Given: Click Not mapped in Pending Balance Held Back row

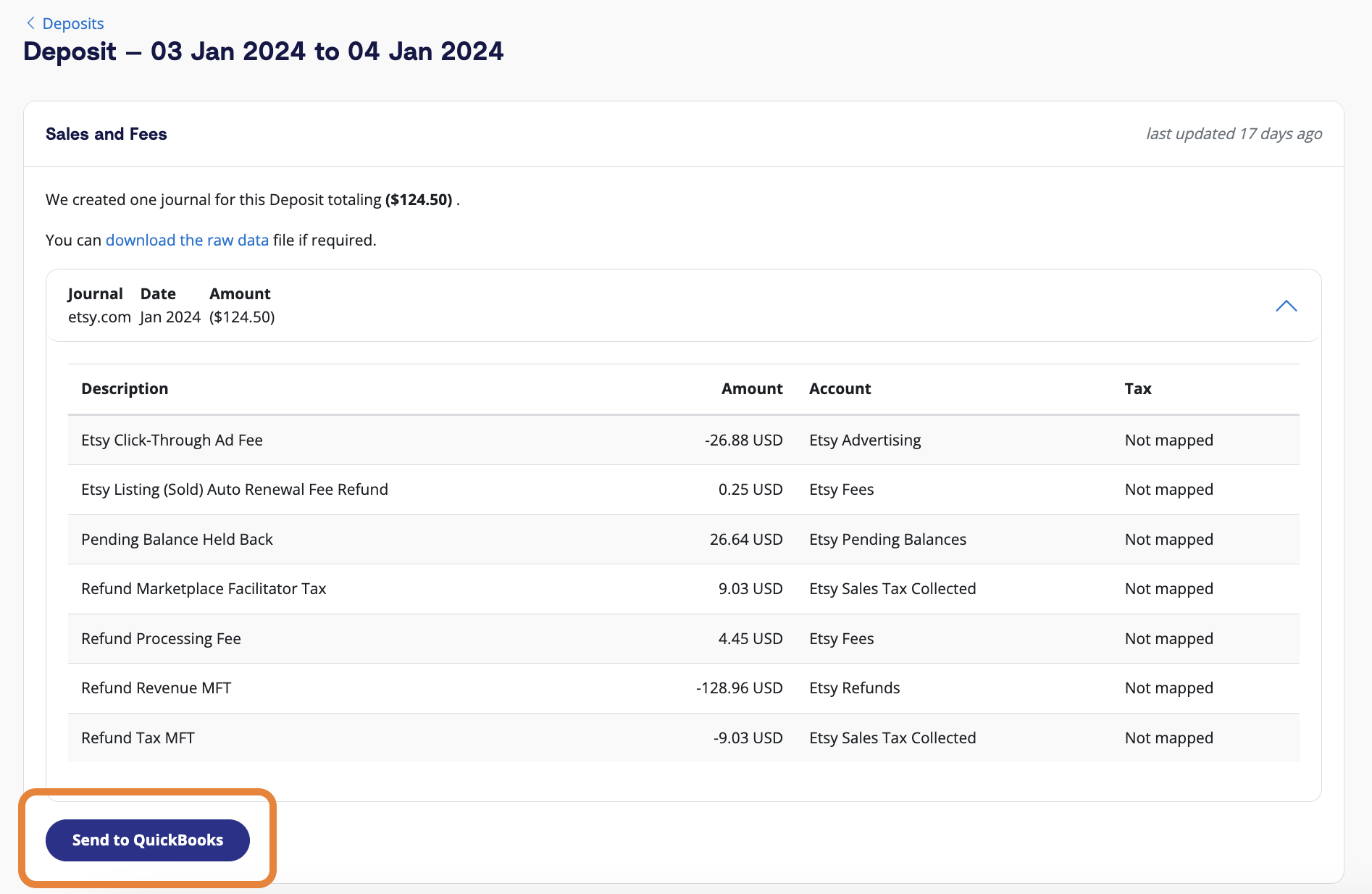Looking at the screenshot, I should 1168,539.
